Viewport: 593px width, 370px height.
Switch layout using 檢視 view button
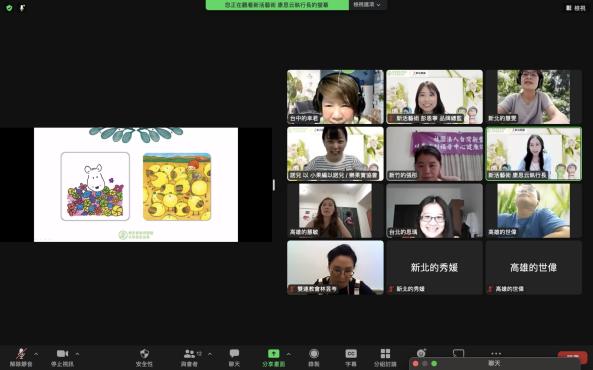click(x=576, y=8)
